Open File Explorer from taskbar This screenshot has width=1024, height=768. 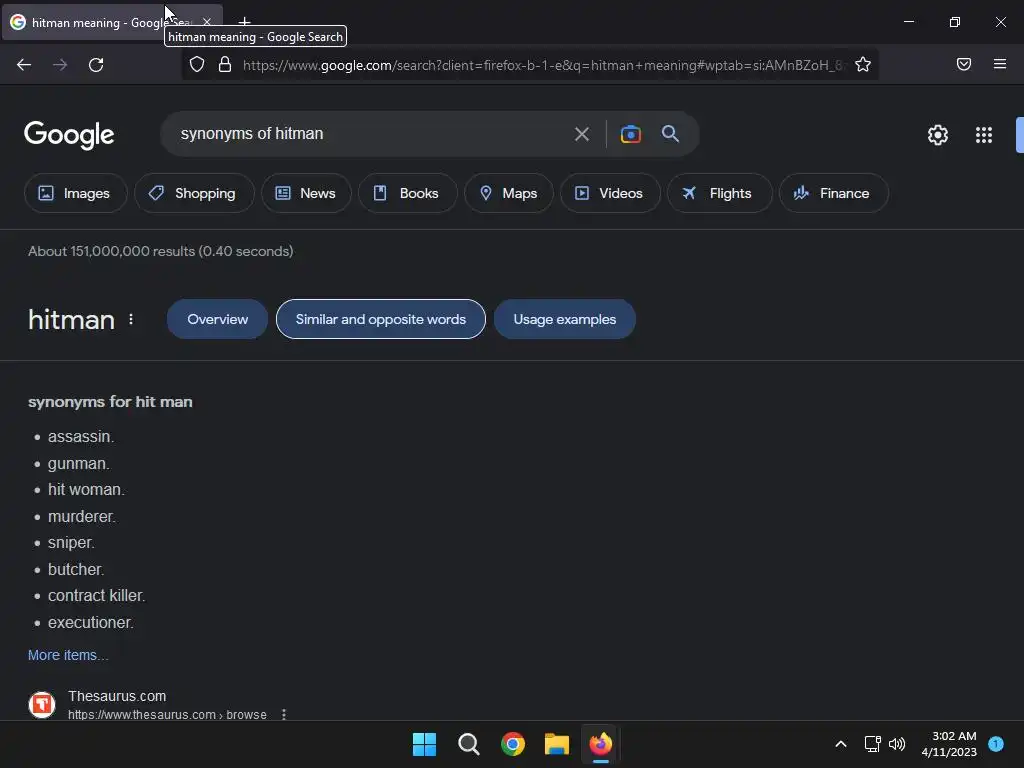coord(557,744)
